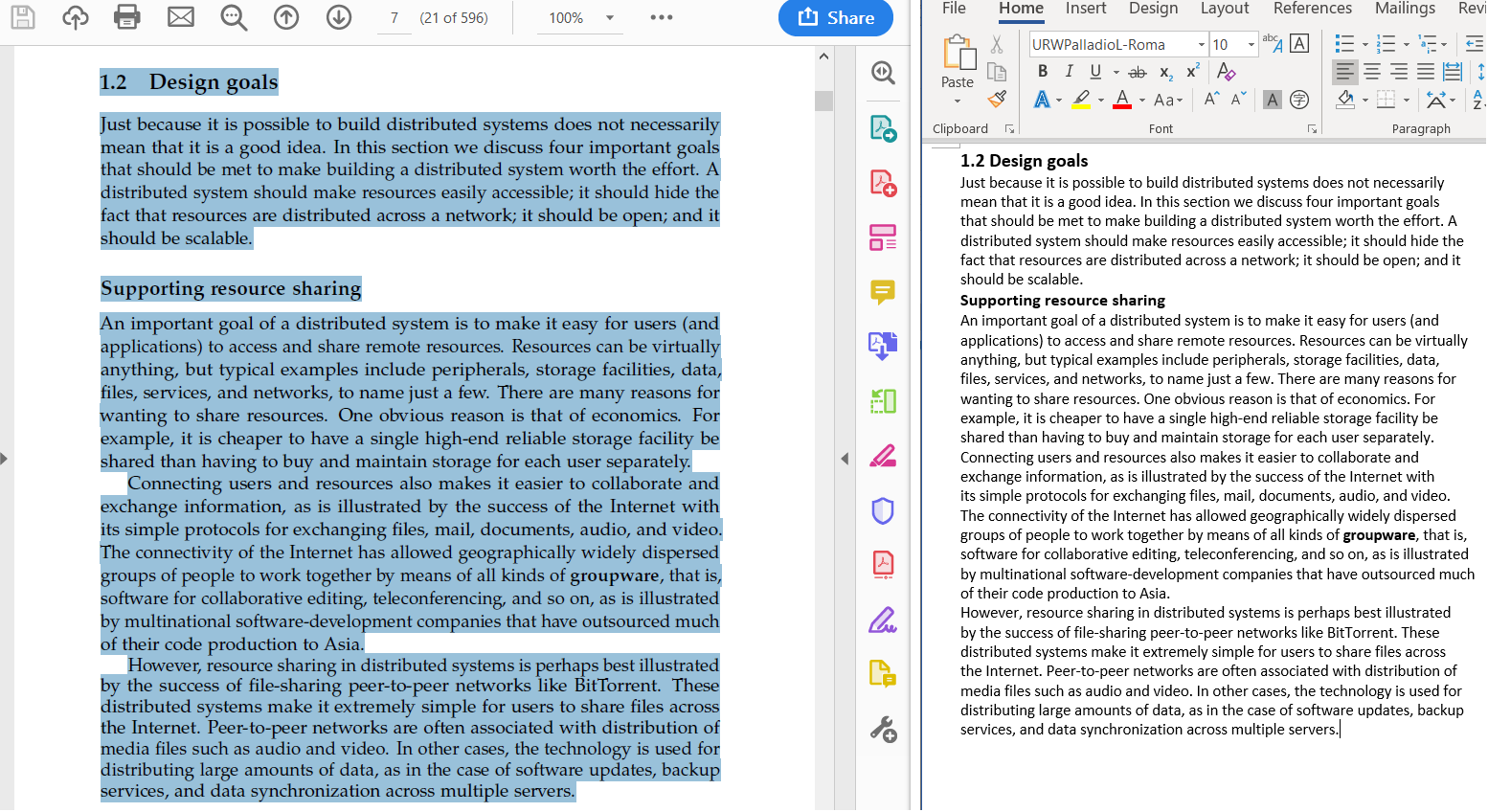Open the find text magnifier in Acrobat
Screen dimensions: 1488x812
coord(234,17)
